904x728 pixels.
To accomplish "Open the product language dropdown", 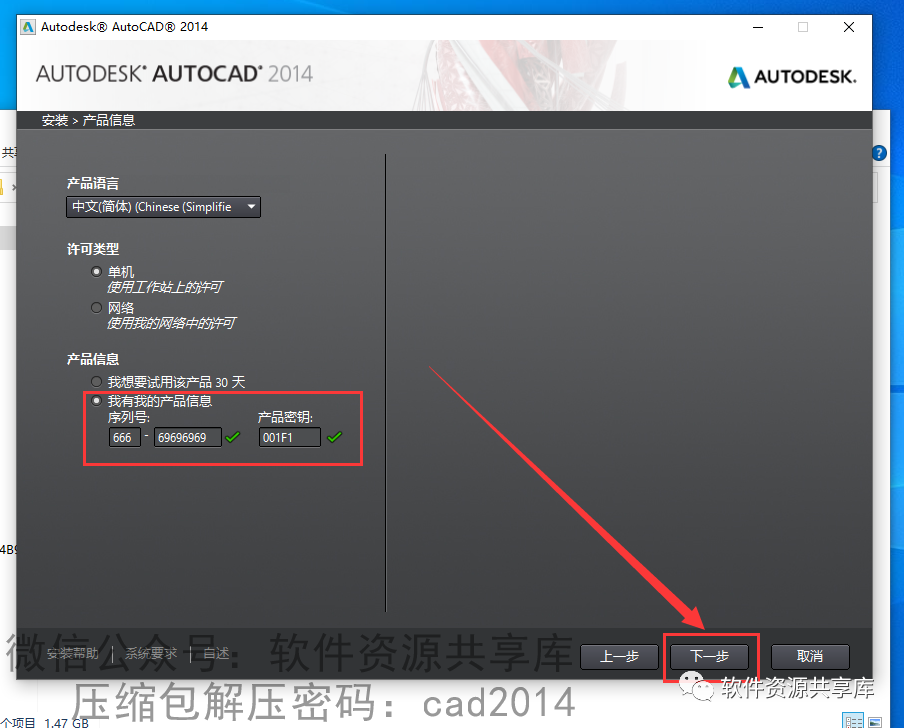I will pyautogui.click(x=163, y=207).
